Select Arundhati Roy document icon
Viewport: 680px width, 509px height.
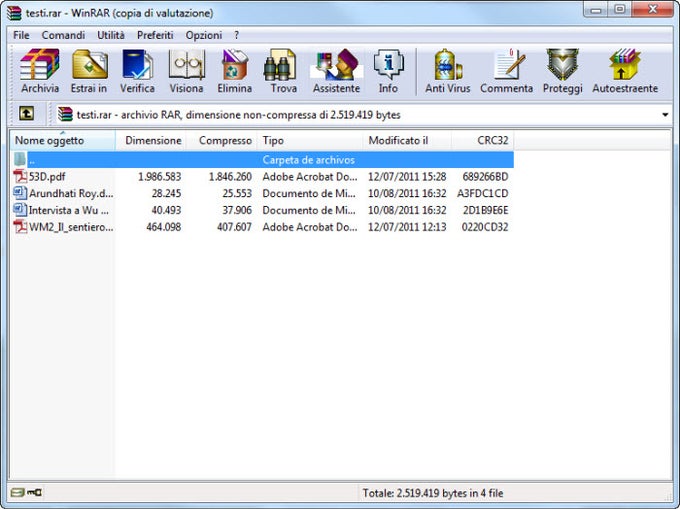tap(20, 193)
